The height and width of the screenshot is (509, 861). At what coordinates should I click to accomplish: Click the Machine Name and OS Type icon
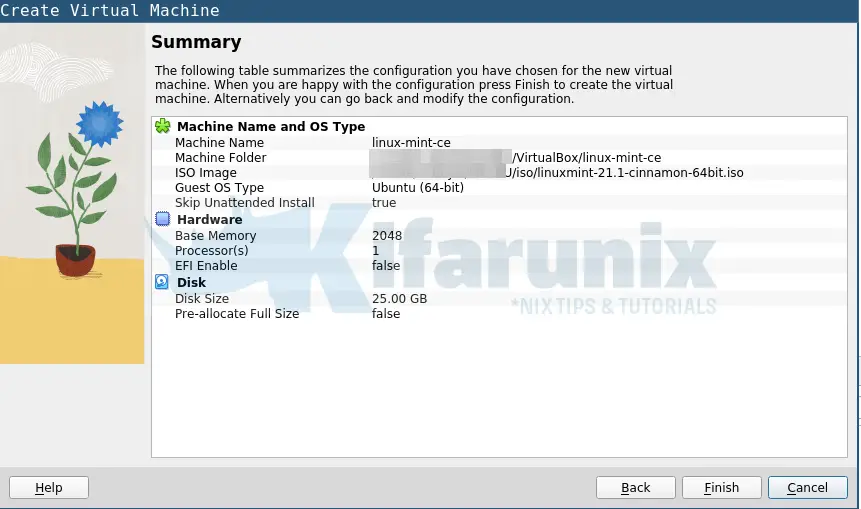point(163,126)
